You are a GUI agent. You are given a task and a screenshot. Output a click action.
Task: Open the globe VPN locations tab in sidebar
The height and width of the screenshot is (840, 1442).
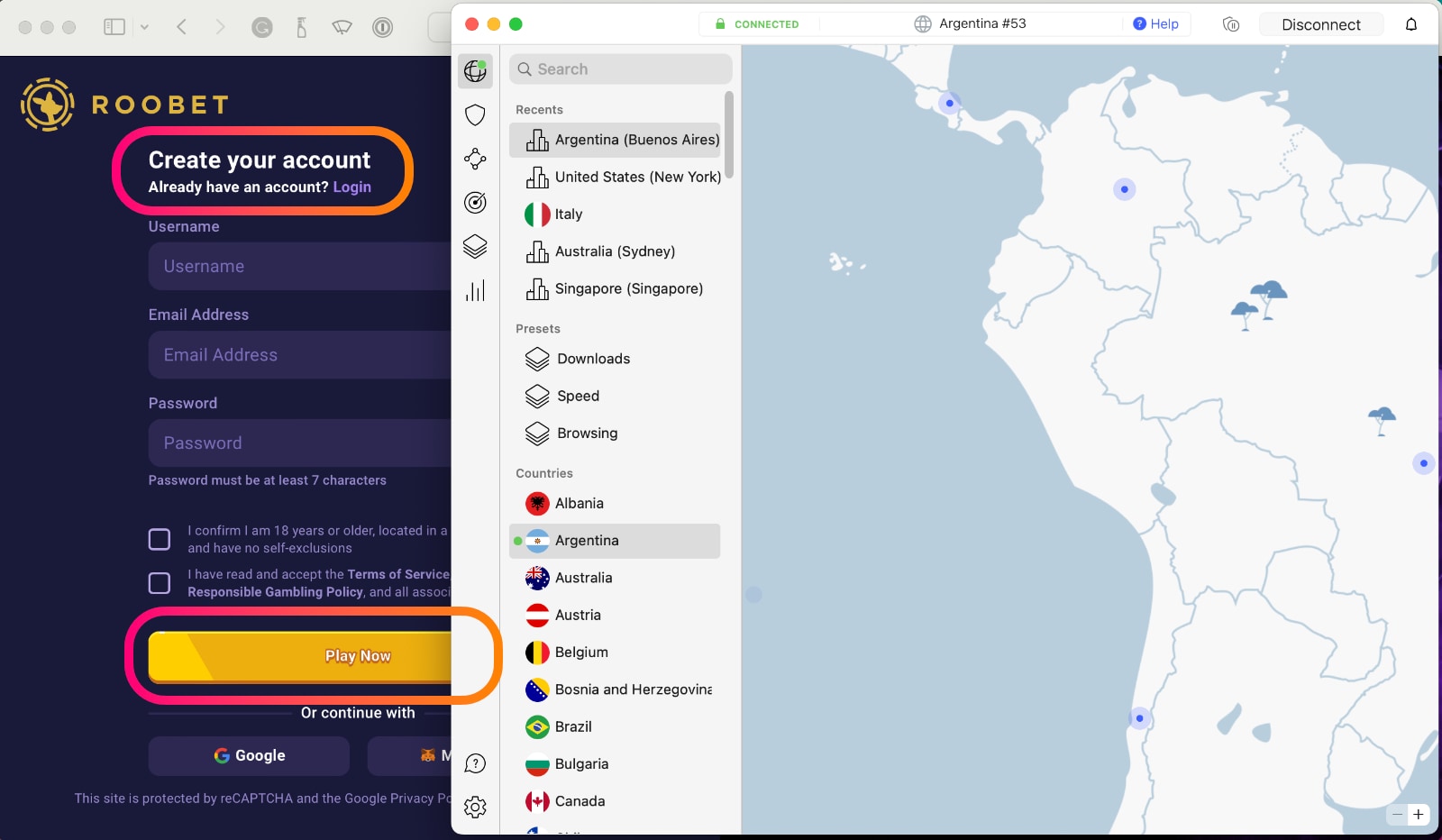[475, 71]
